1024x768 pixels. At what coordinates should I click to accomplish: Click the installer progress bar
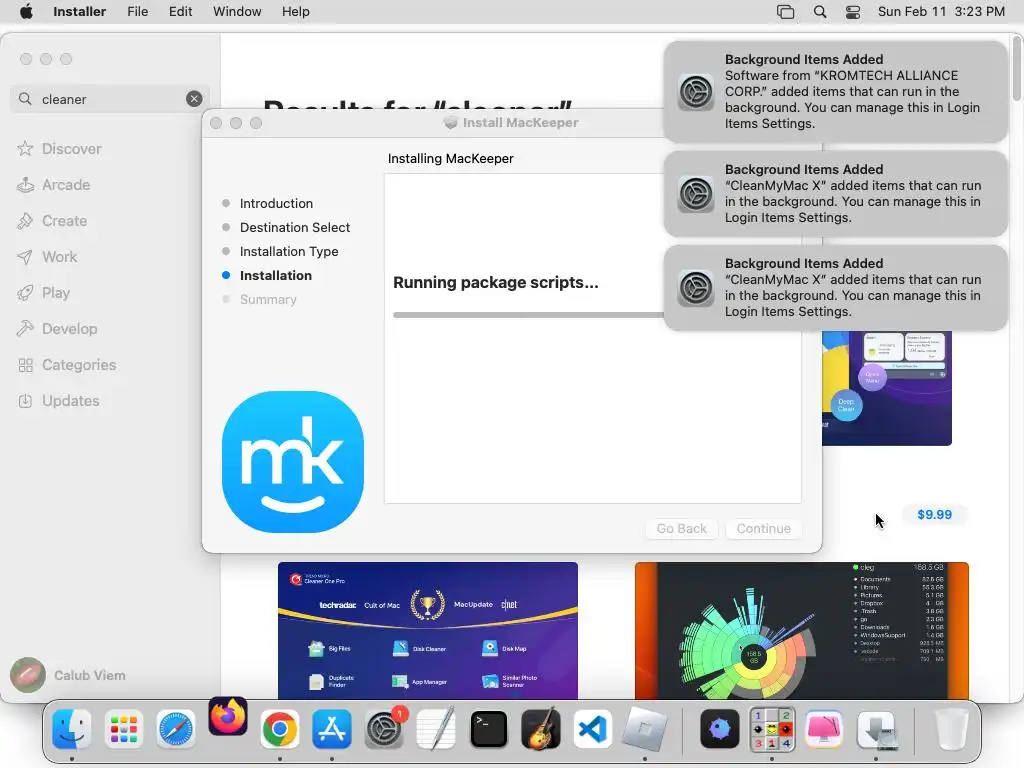pos(528,315)
